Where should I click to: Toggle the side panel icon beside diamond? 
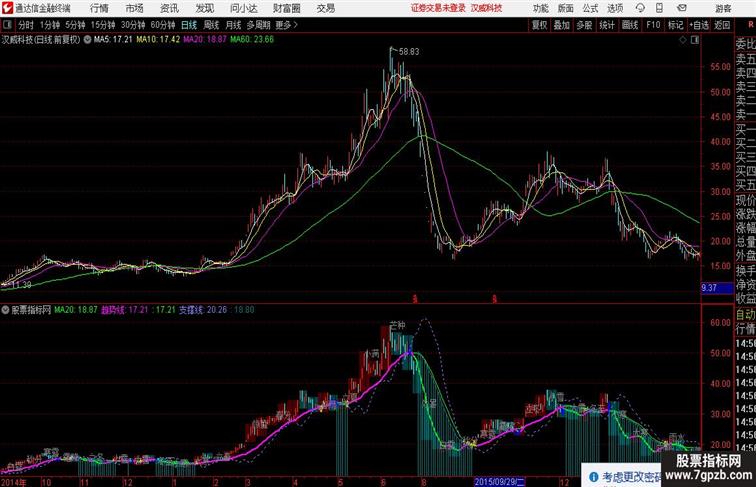coord(695,40)
